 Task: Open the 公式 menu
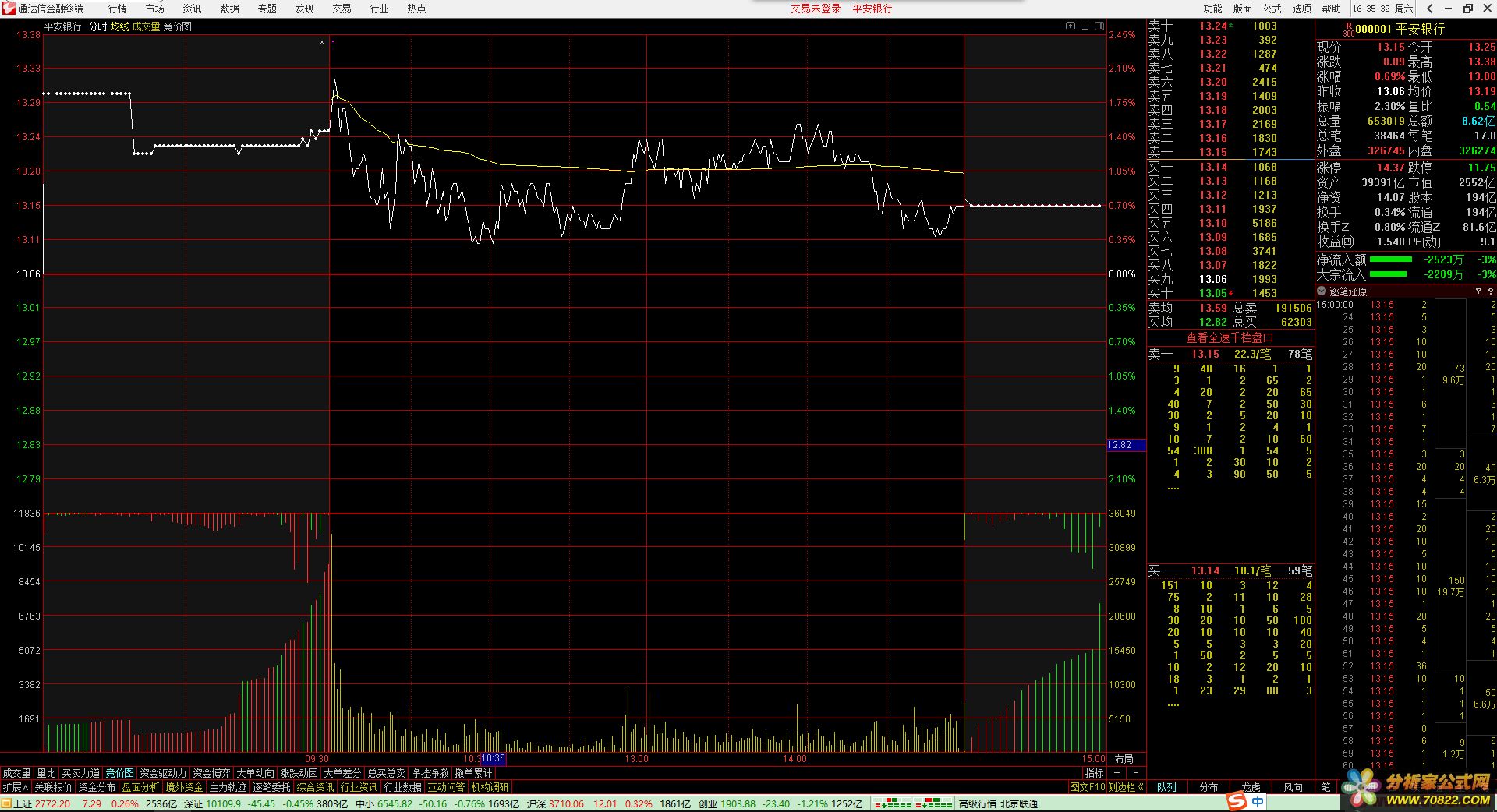pyautogui.click(x=1272, y=9)
